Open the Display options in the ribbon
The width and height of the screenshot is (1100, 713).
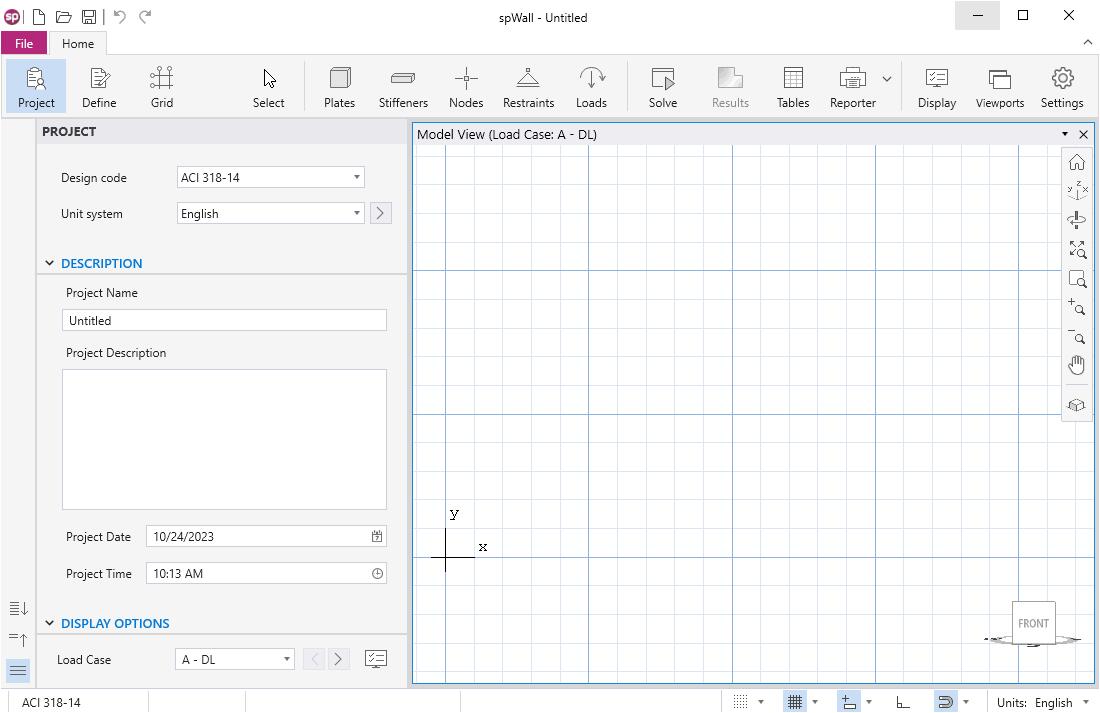(x=937, y=87)
